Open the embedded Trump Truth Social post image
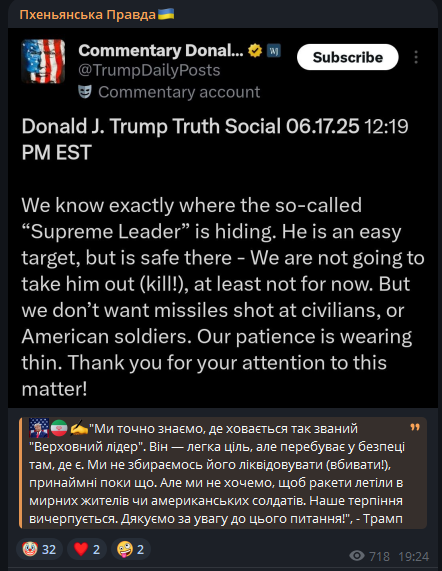This screenshot has height=571, width=442. click(x=223, y=218)
